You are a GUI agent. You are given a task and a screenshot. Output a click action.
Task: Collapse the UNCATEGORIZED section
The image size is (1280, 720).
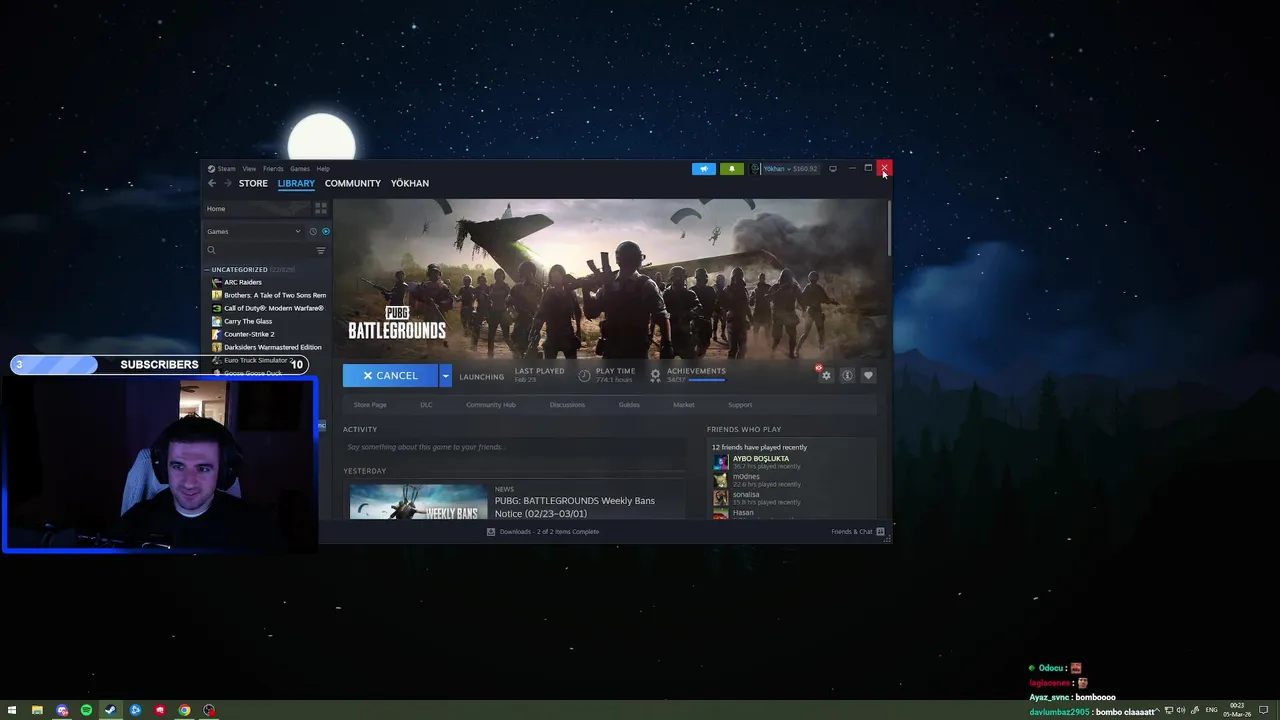point(207,270)
